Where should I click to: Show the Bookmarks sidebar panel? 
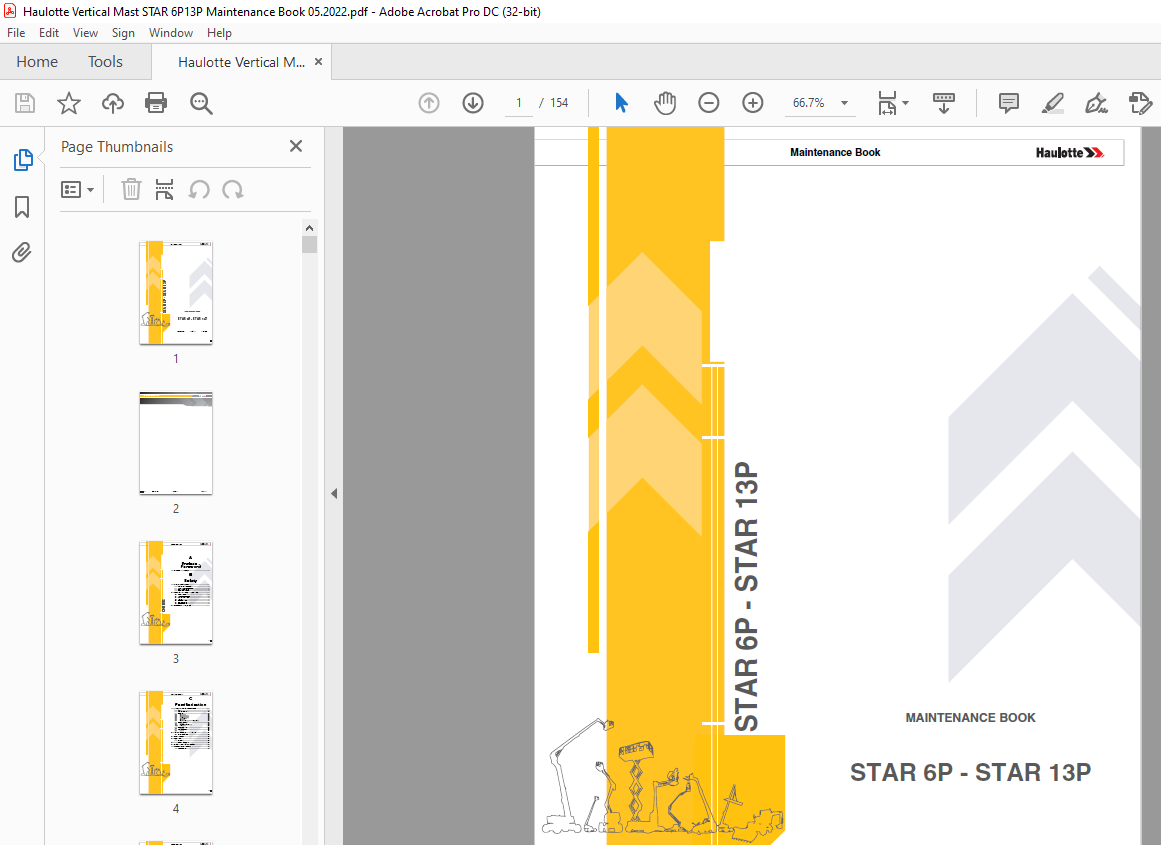[22, 207]
